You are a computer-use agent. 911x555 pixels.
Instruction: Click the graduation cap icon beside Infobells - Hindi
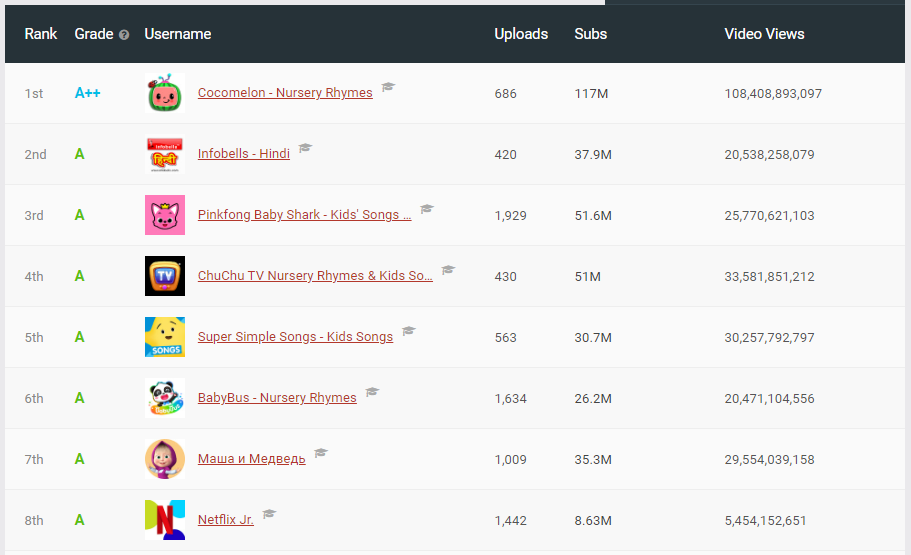tap(305, 148)
